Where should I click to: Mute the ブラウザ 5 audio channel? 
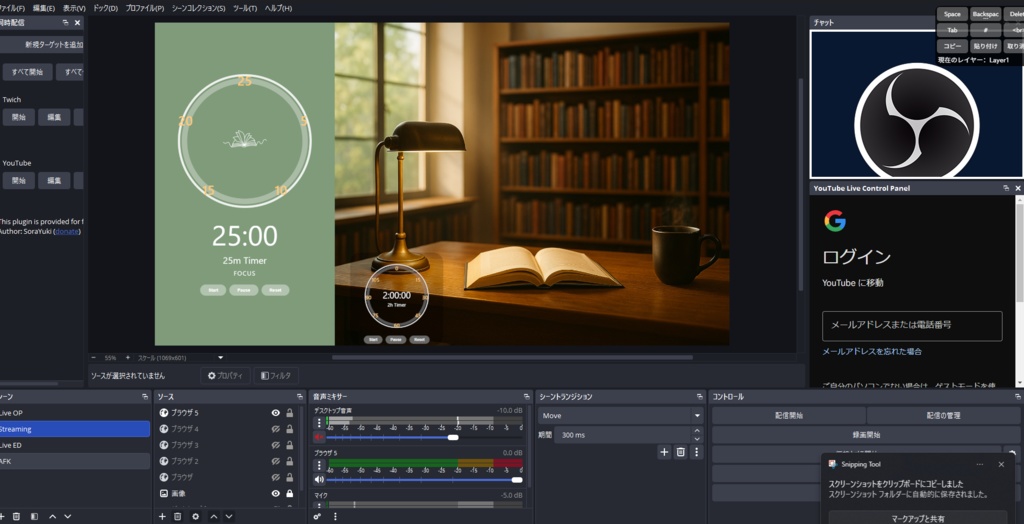pyautogui.click(x=319, y=480)
